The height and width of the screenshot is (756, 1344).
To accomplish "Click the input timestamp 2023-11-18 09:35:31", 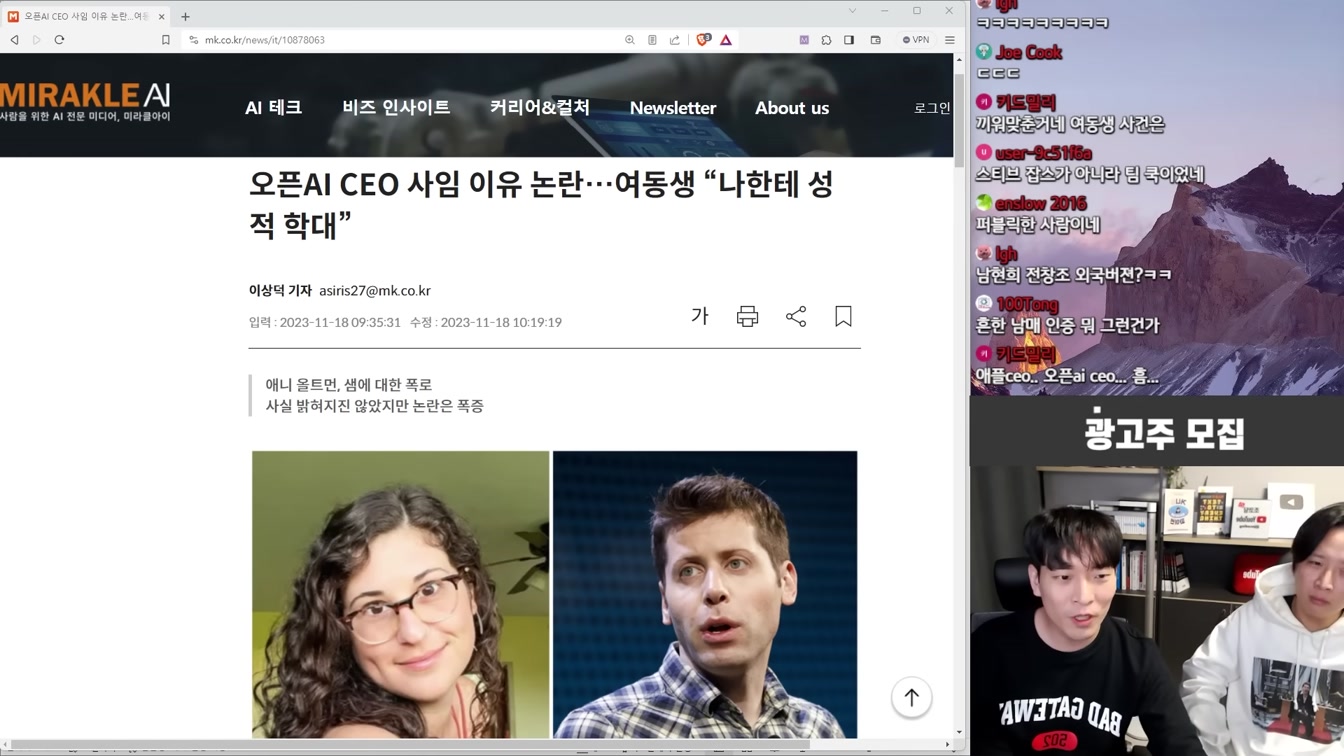I will [340, 322].
